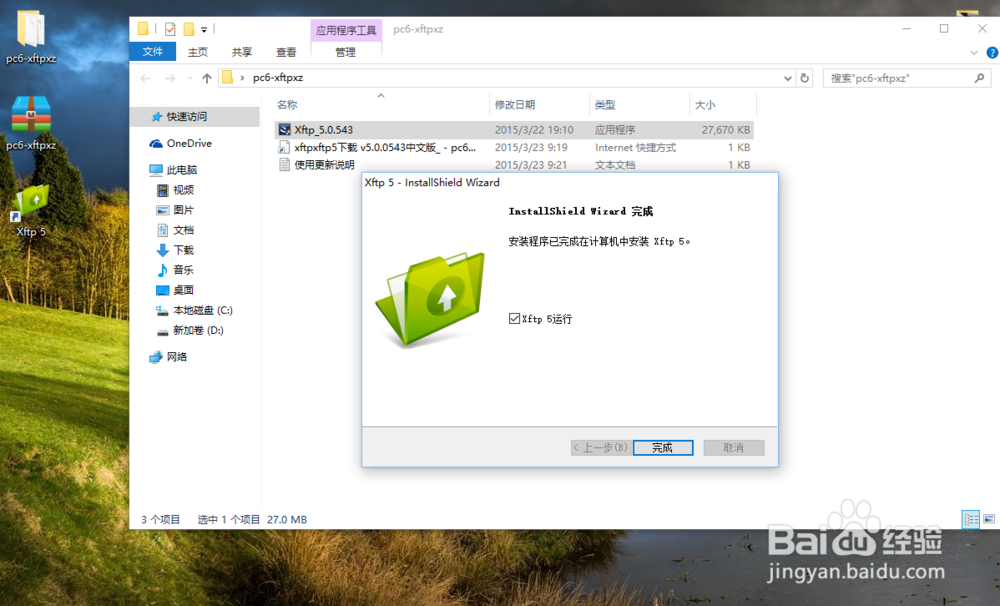Open the 下载 folder in sidebar
This screenshot has width=1000, height=606.
[175, 250]
